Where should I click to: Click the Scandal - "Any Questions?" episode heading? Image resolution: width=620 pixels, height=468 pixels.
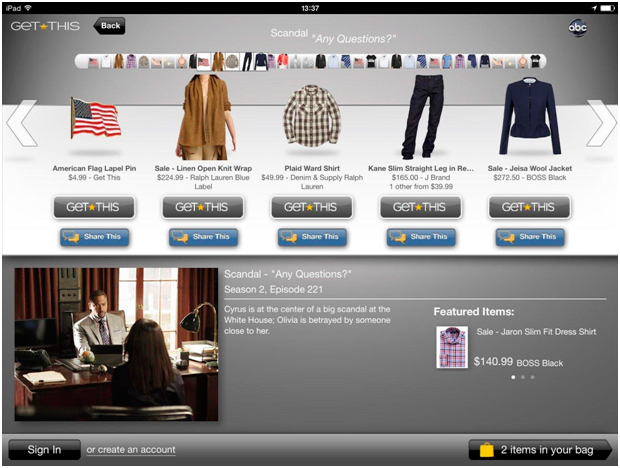click(x=287, y=274)
